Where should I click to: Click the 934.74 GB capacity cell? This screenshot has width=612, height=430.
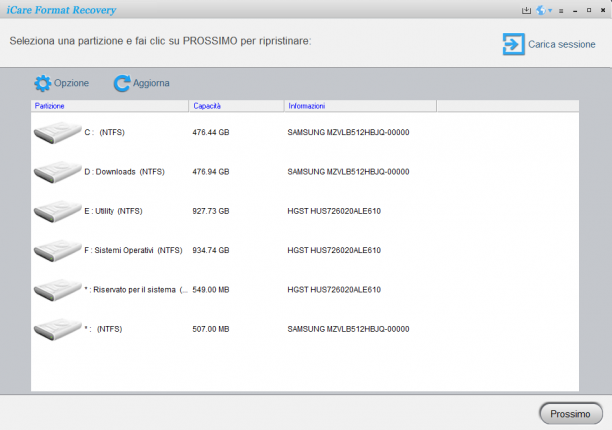pyautogui.click(x=211, y=251)
